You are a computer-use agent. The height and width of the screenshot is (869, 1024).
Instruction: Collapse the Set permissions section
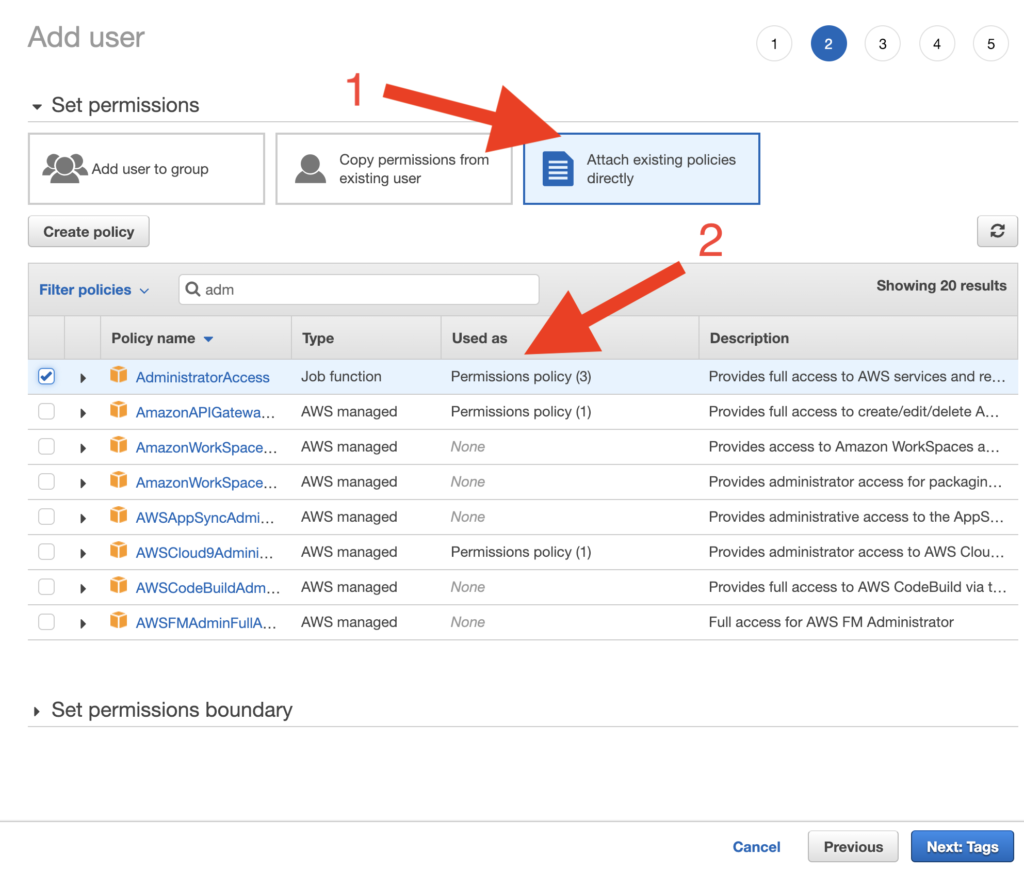tap(37, 106)
